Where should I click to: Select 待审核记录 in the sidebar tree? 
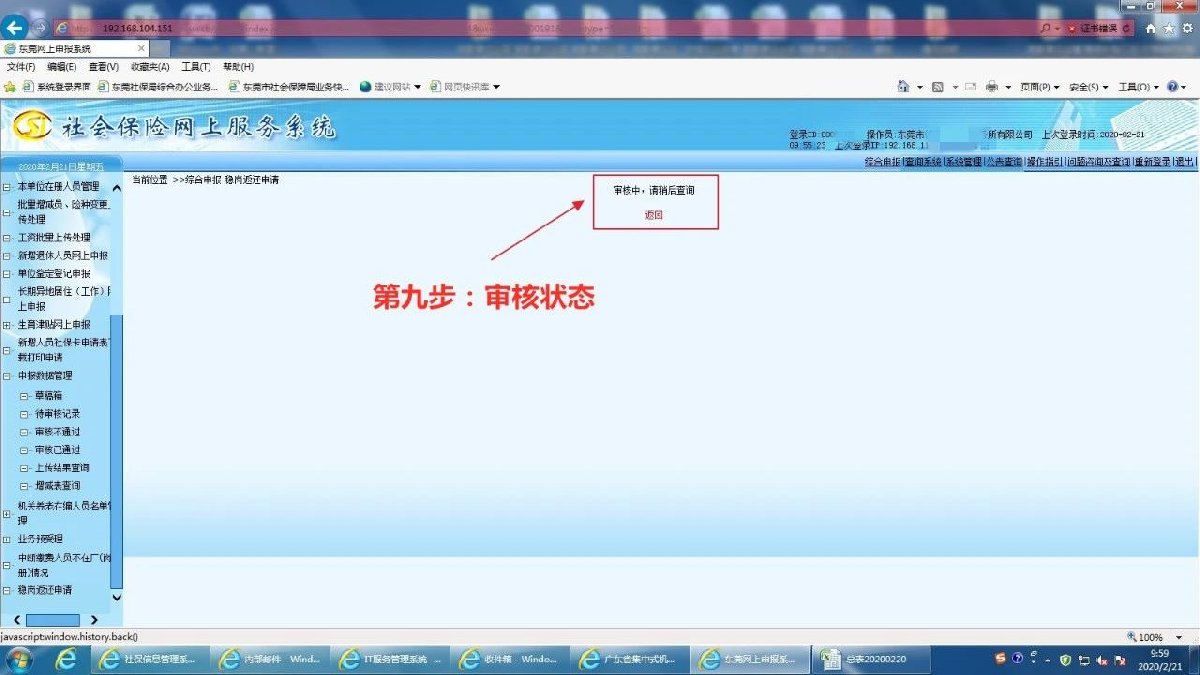tap(57, 414)
